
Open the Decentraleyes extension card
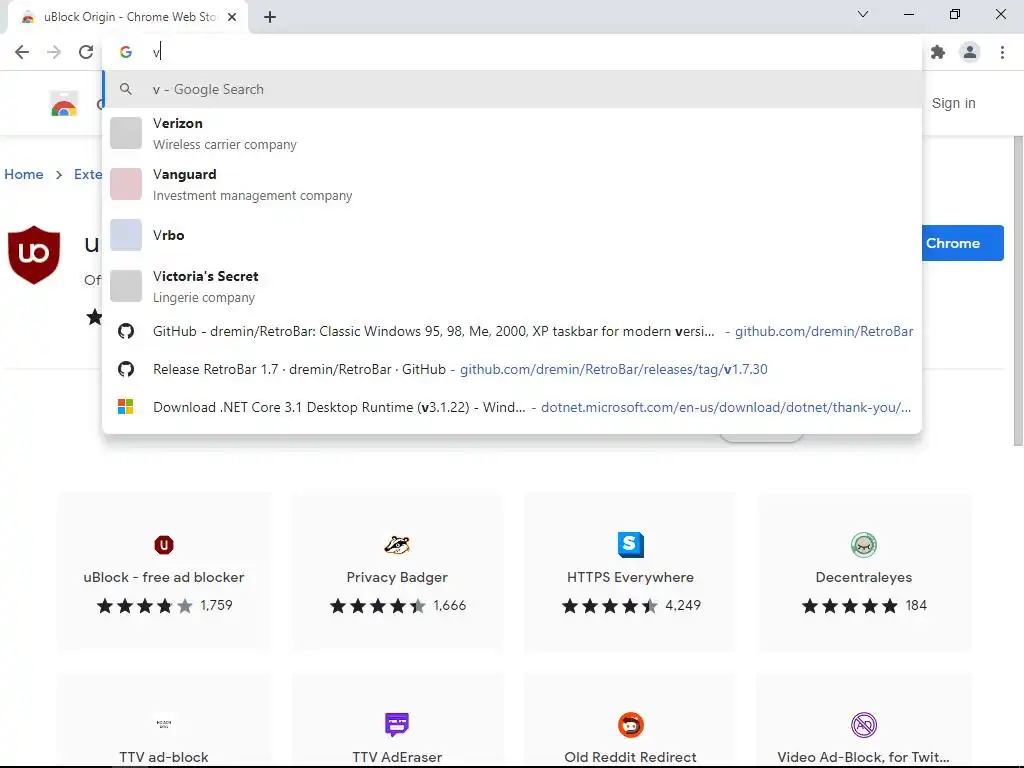tap(863, 573)
